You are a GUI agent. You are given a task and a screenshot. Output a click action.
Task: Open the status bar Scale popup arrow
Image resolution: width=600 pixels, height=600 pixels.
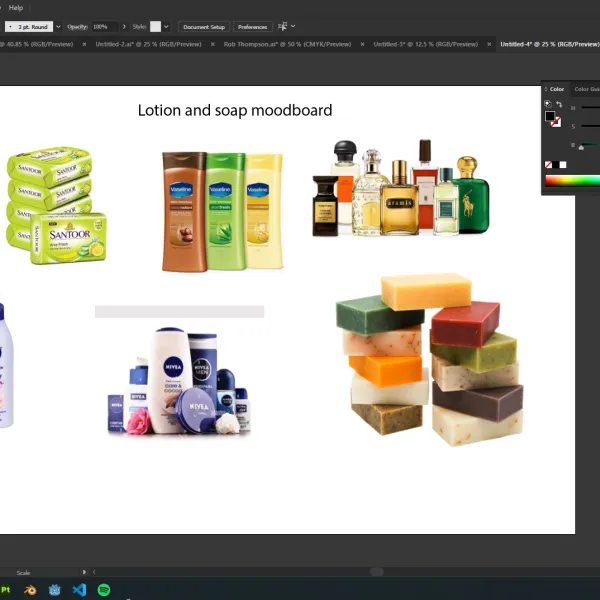click(84, 572)
